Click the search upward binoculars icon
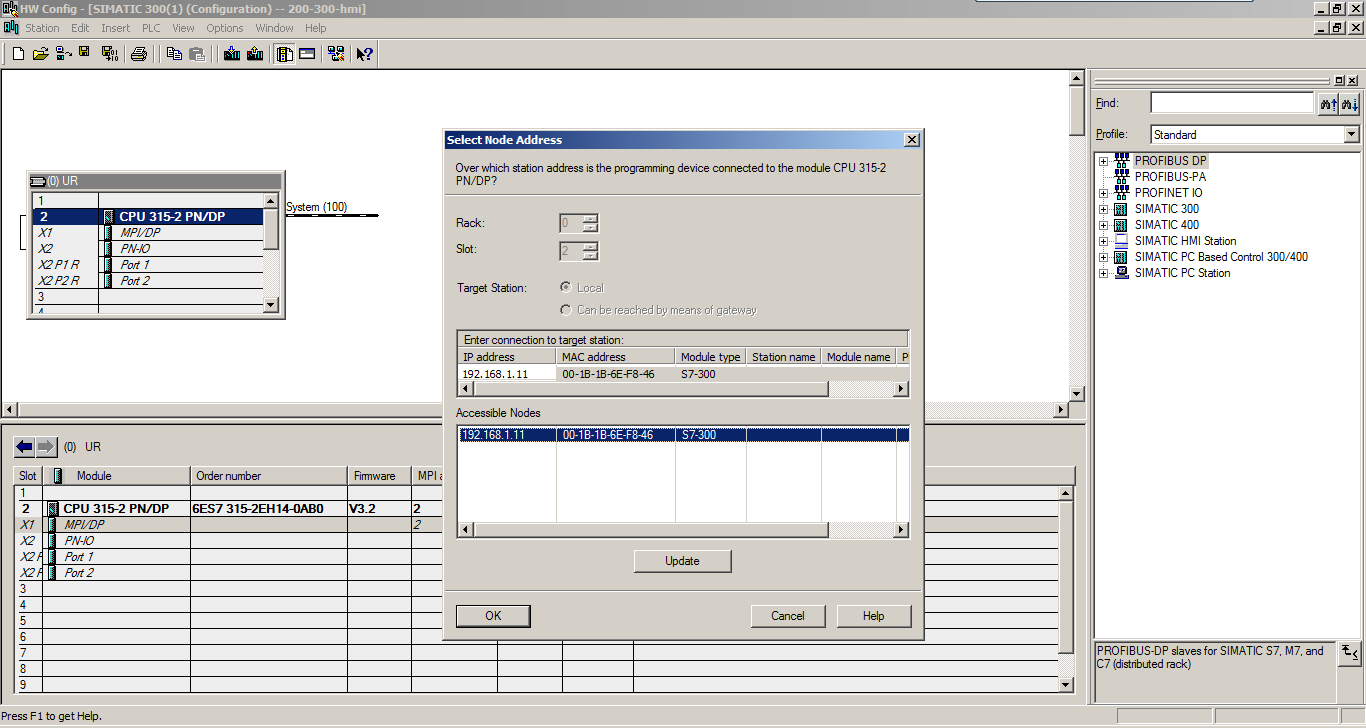 tap(1329, 103)
